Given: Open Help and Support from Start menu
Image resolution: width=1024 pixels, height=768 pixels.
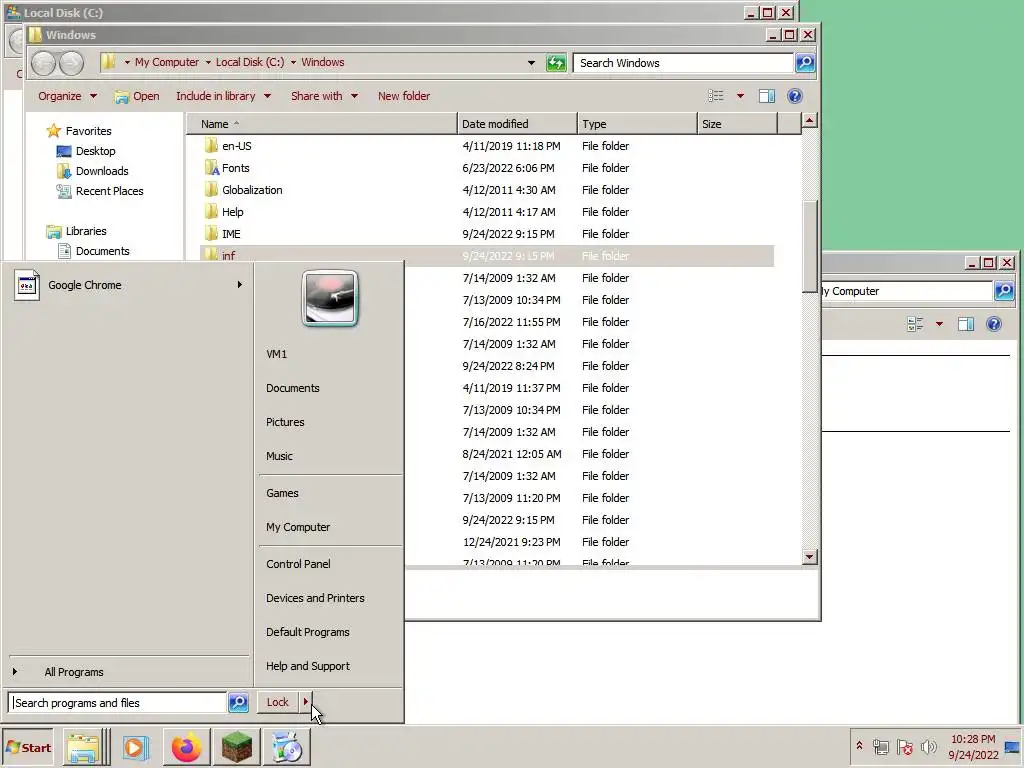Looking at the screenshot, I should tap(308, 665).
